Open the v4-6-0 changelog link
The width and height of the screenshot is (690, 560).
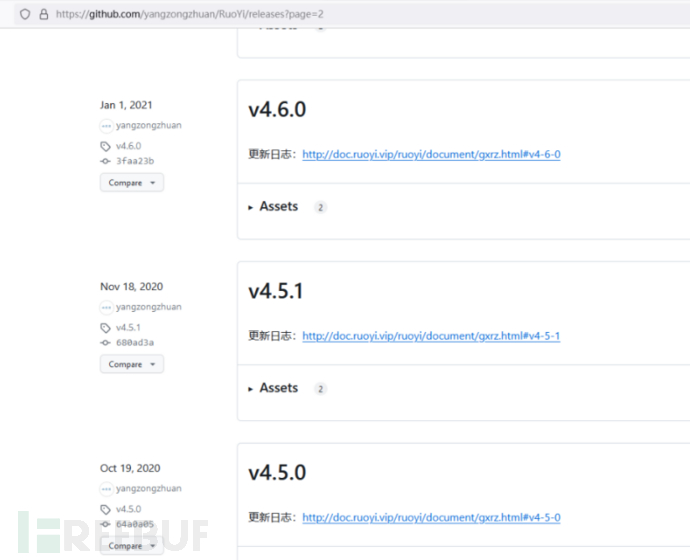click(x=431, y=155)
